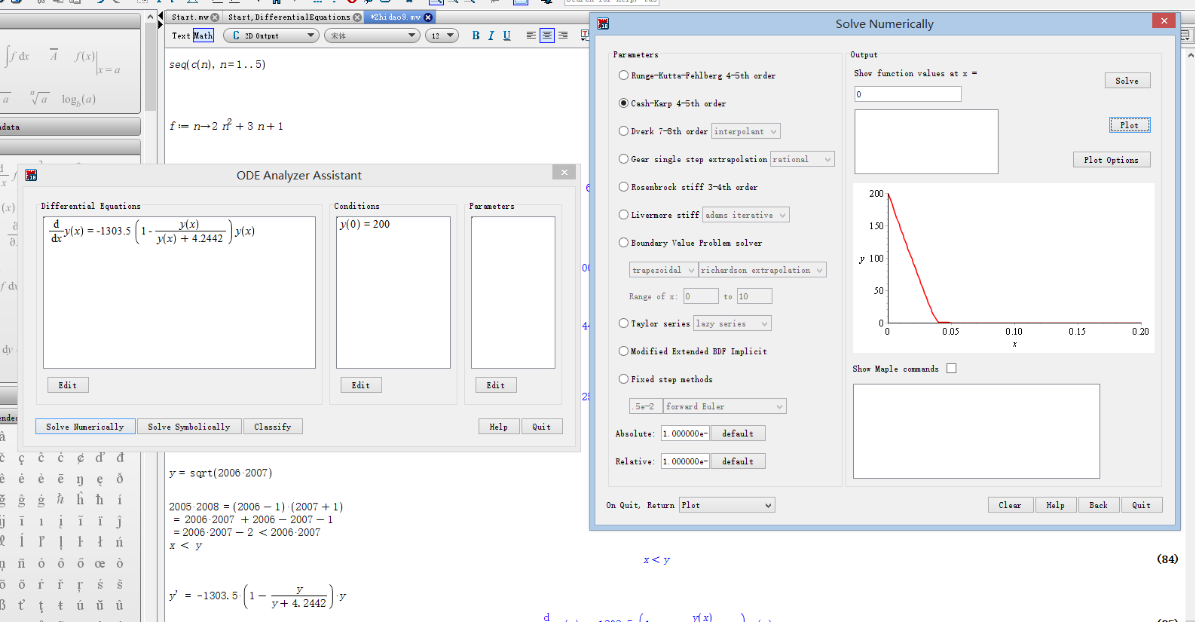Toggle underline formatting in the toolbar
Screen dimensions: 1195x622
tap(507, 36)
